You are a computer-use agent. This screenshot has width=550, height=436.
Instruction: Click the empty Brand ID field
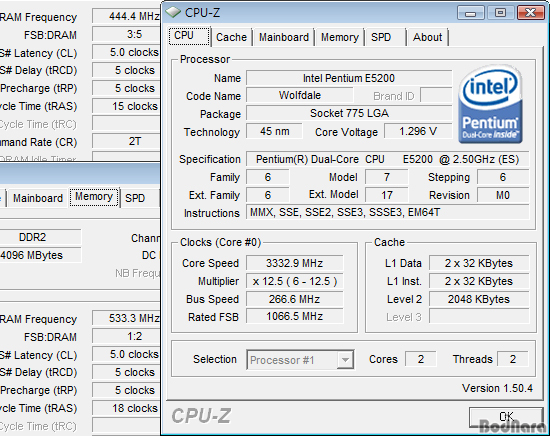(436, 95)
